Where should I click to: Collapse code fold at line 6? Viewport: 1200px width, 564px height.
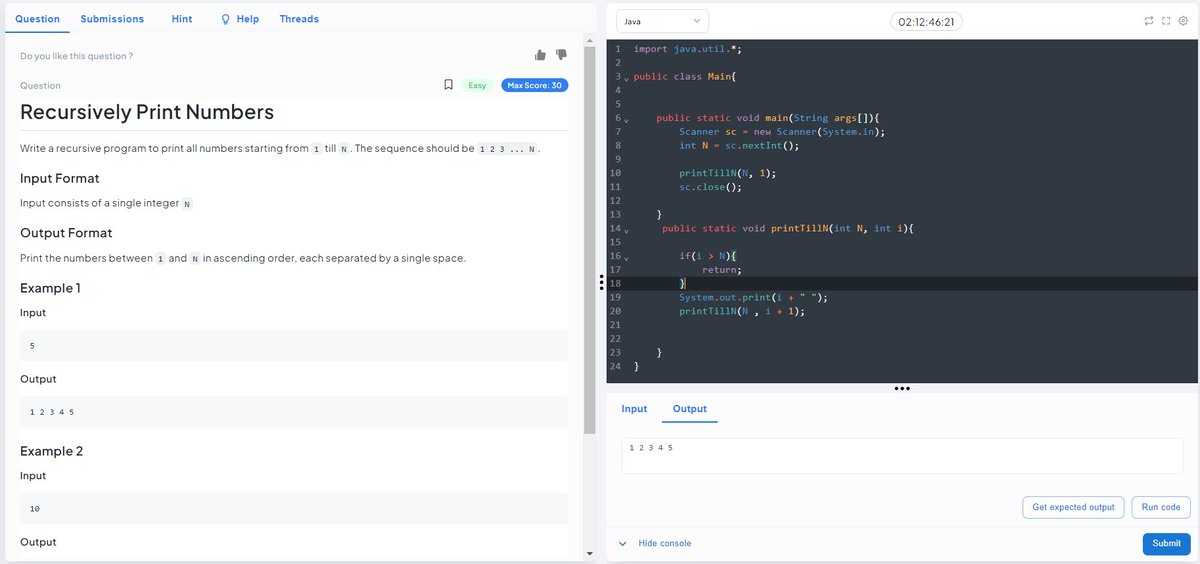click(x=627, y=119)
